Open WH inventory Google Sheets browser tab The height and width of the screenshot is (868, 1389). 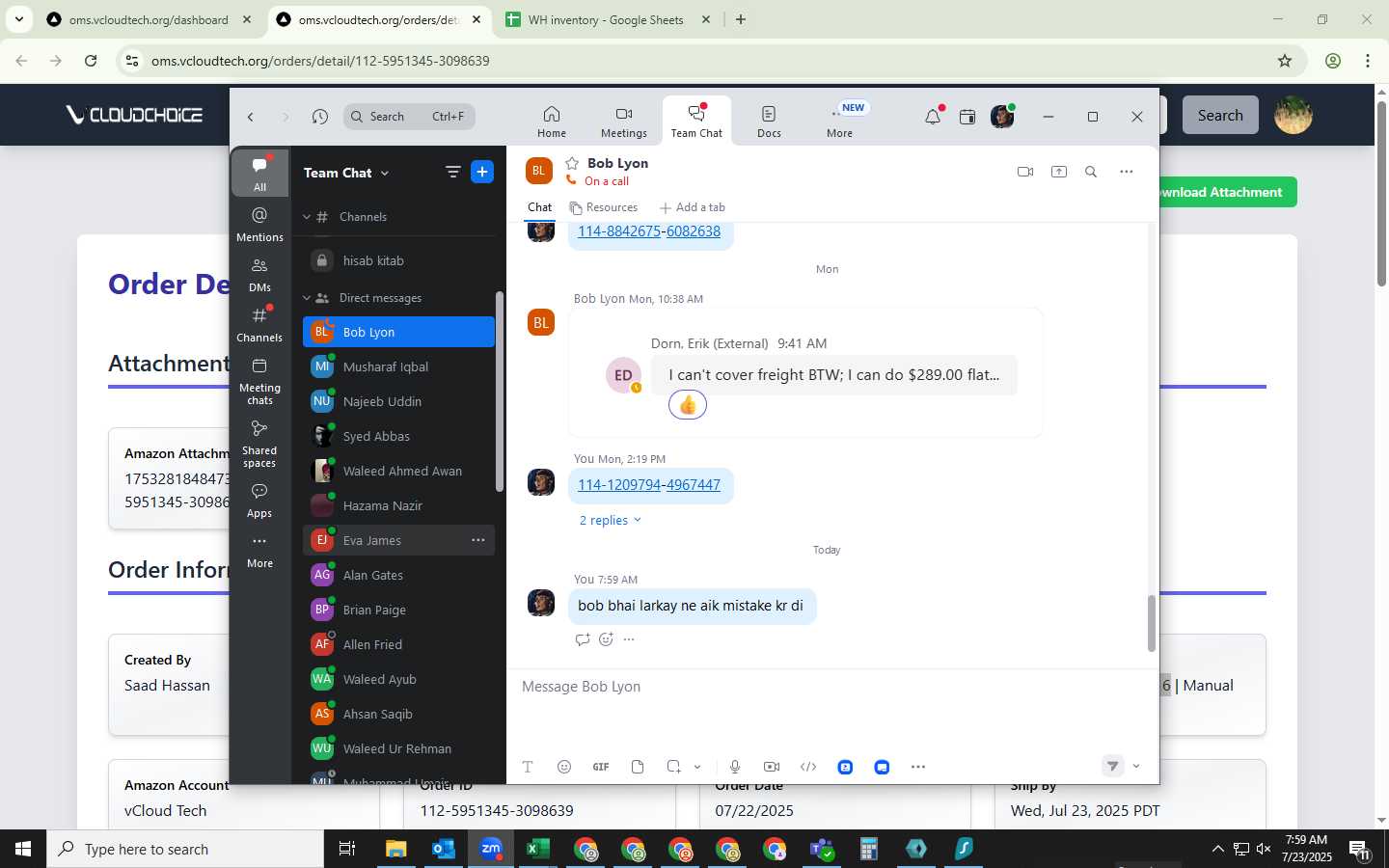tap(607, 19)
